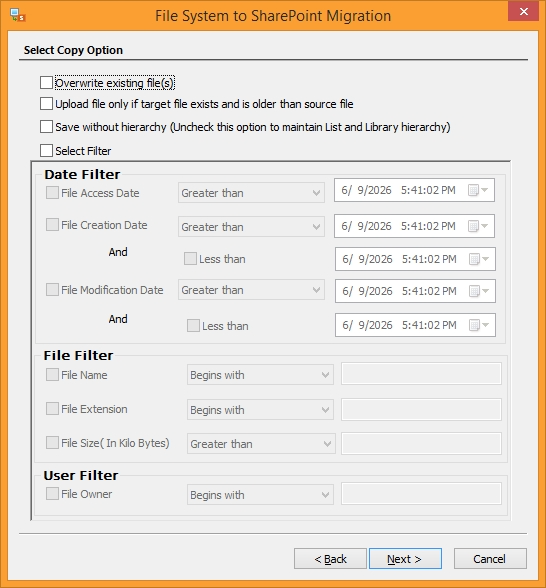Click the File Access Date date-time field

click(414, 190)
